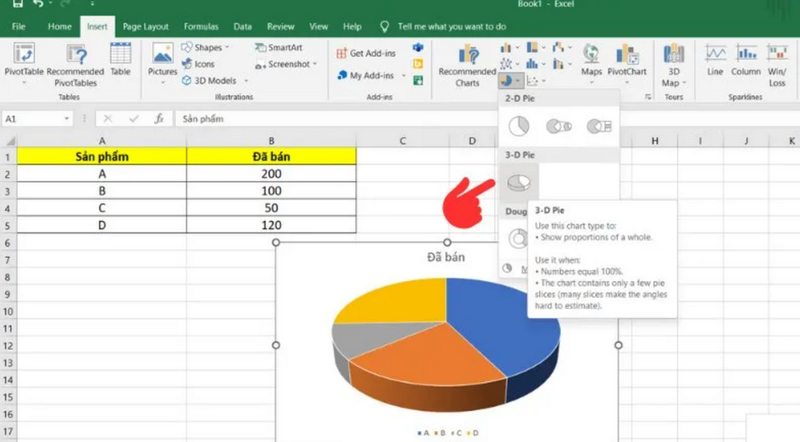
Task: Click the Get Add-ins button
Action: pyautogui.click(x=366, y=53)
